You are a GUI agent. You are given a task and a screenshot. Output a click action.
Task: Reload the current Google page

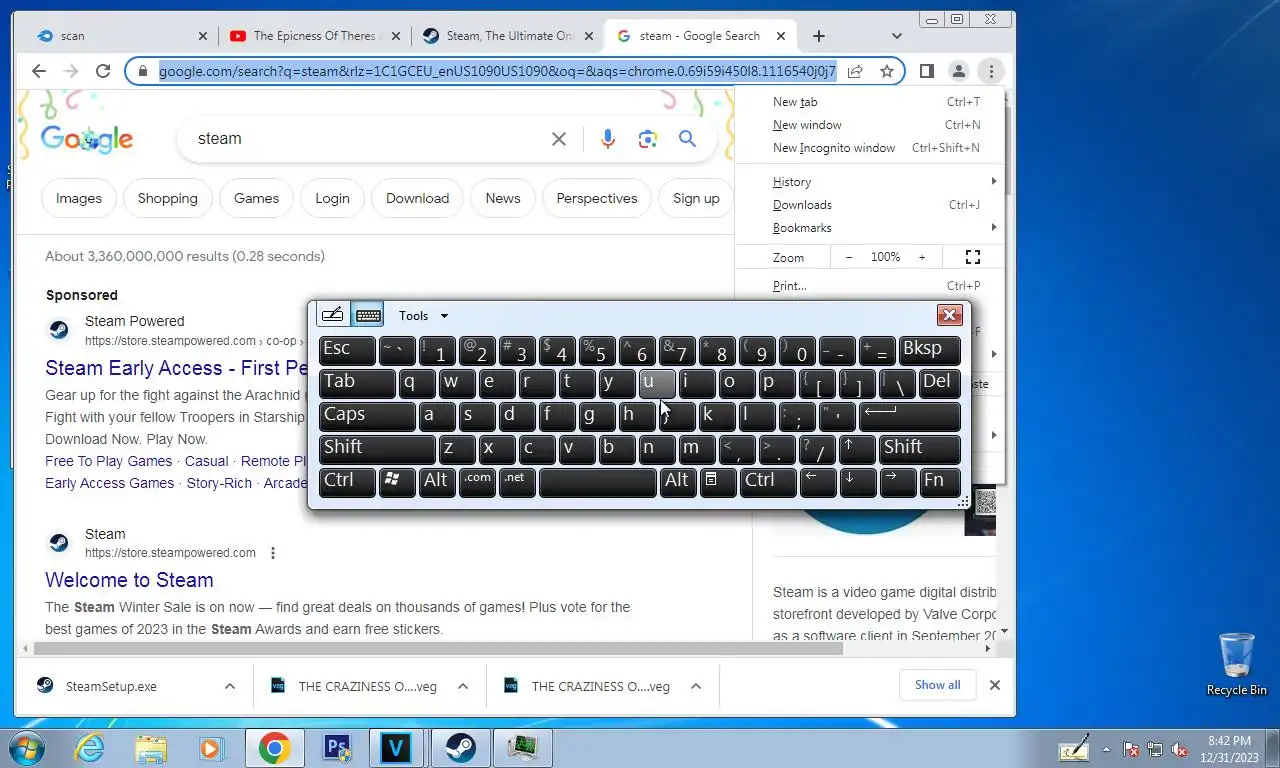coord(103,71)
